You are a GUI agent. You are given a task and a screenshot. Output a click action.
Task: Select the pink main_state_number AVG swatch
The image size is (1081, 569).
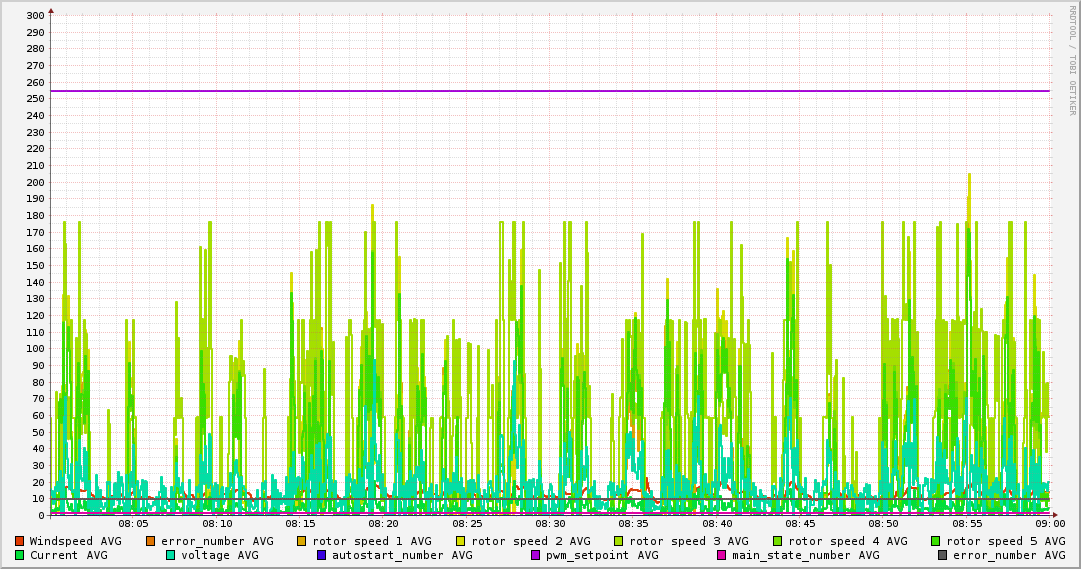point(722,555)
